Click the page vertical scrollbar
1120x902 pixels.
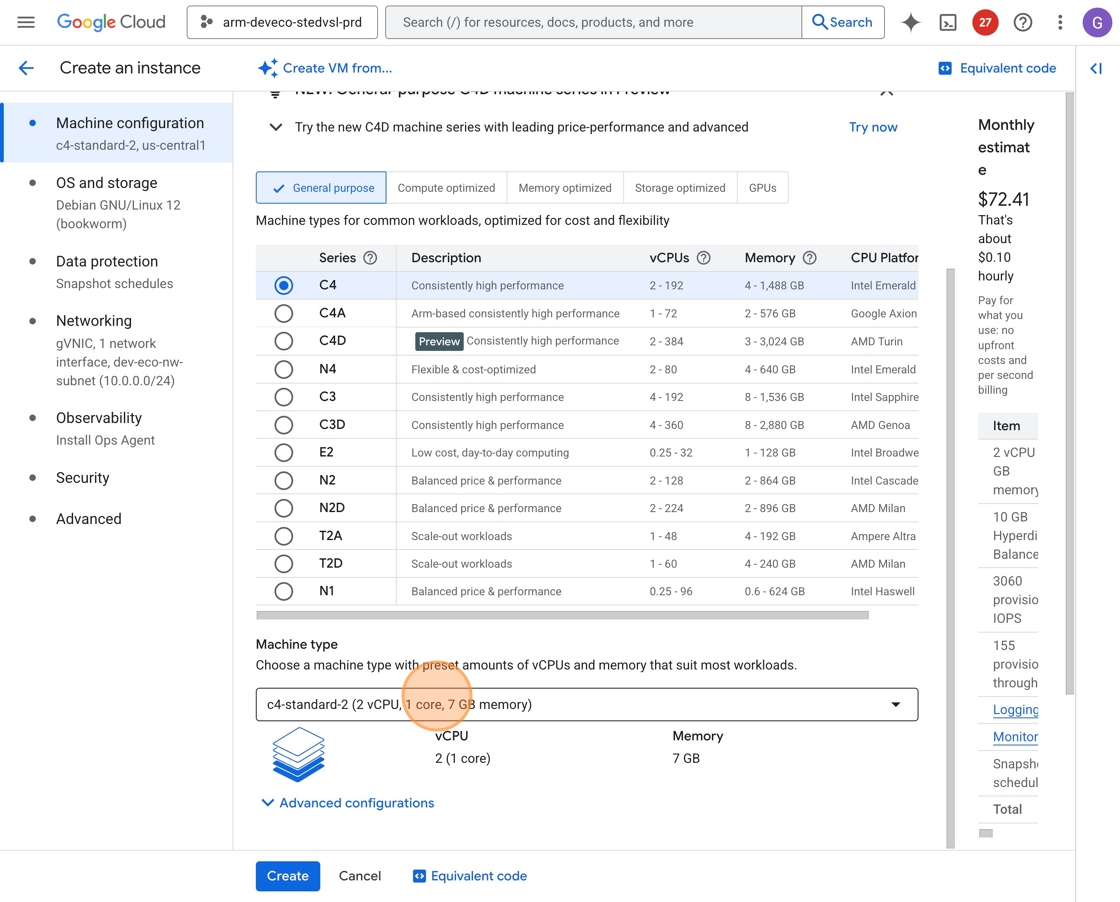[x=1069, y=393]
